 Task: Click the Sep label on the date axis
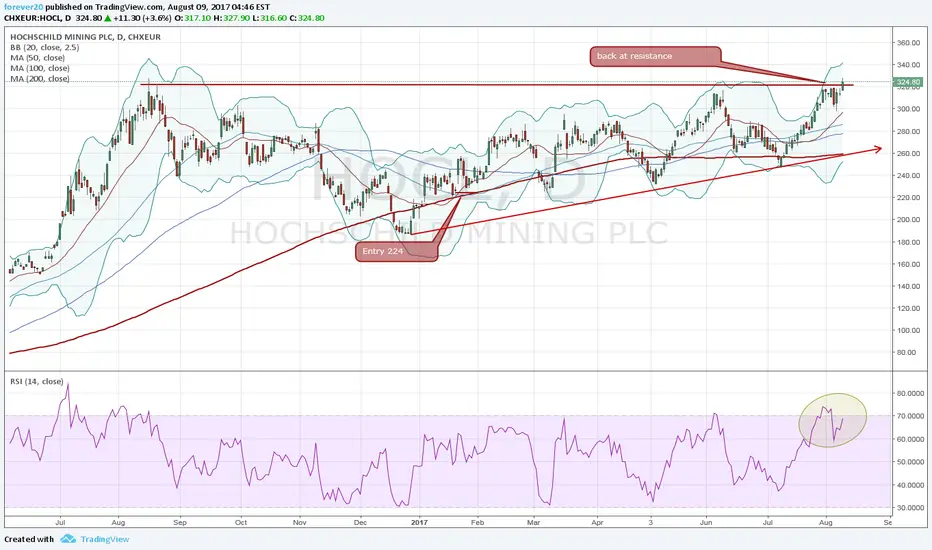point(180,523)
